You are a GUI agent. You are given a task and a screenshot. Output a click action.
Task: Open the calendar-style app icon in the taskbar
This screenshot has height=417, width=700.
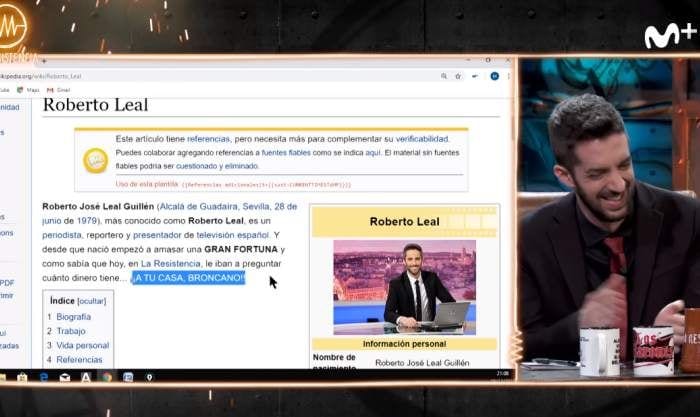click(128, 377)
